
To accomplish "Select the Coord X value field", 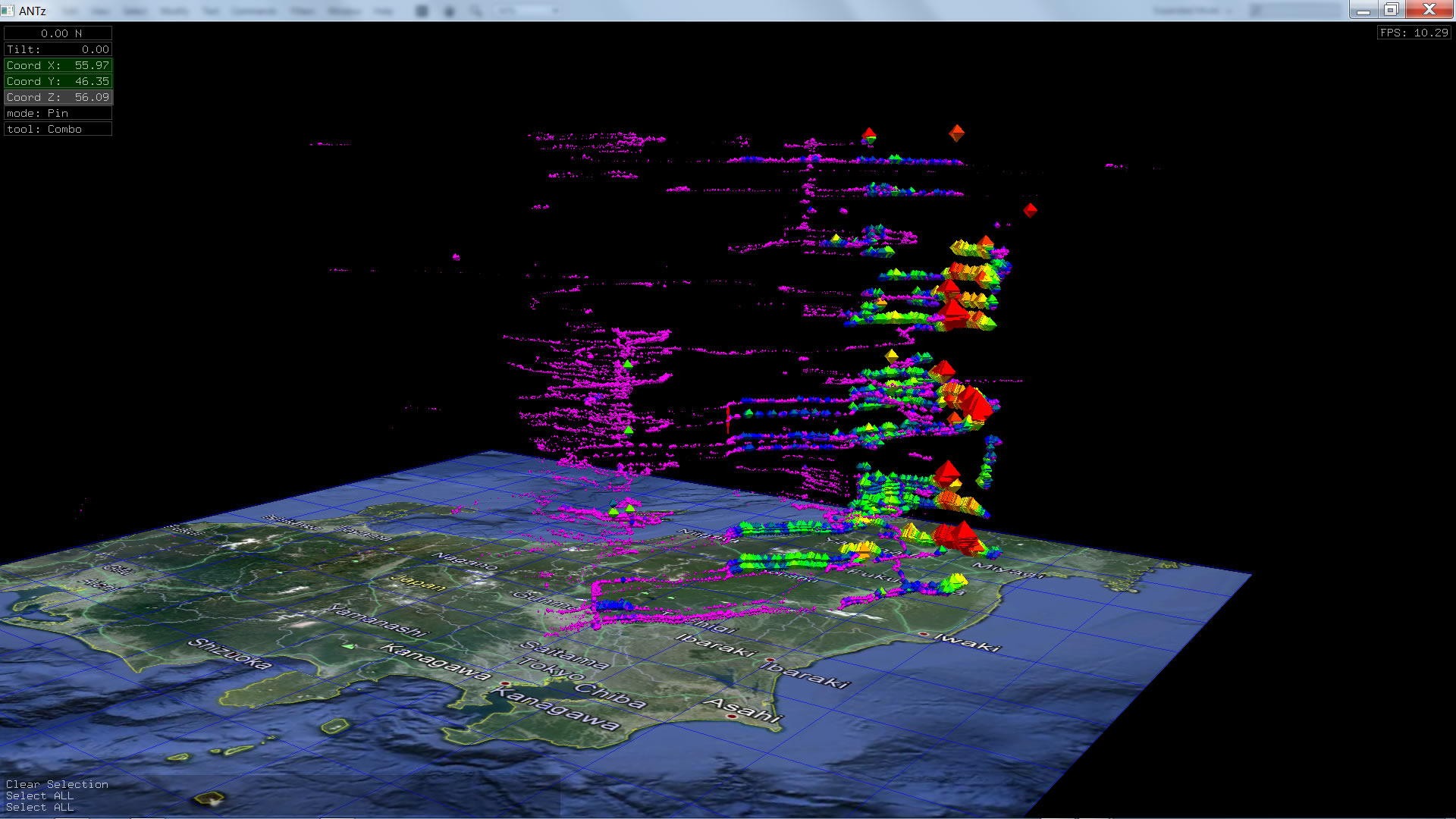I will click(58, 65).
